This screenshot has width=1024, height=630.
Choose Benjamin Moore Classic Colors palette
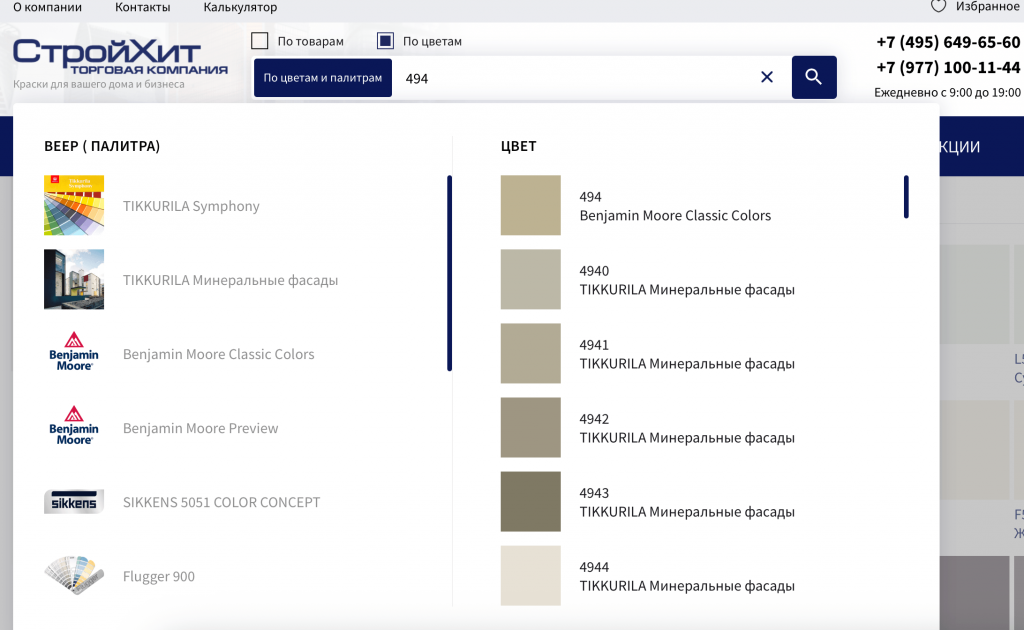[219, 354]
